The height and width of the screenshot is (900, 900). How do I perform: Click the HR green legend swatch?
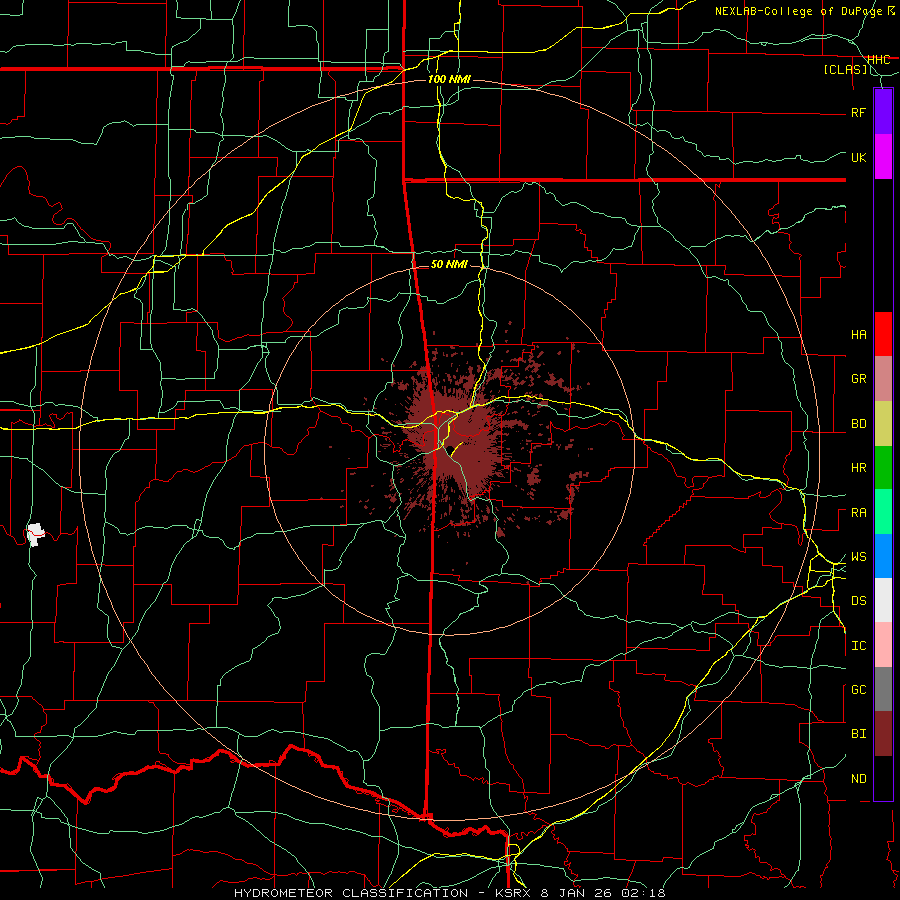coord(883,468)
